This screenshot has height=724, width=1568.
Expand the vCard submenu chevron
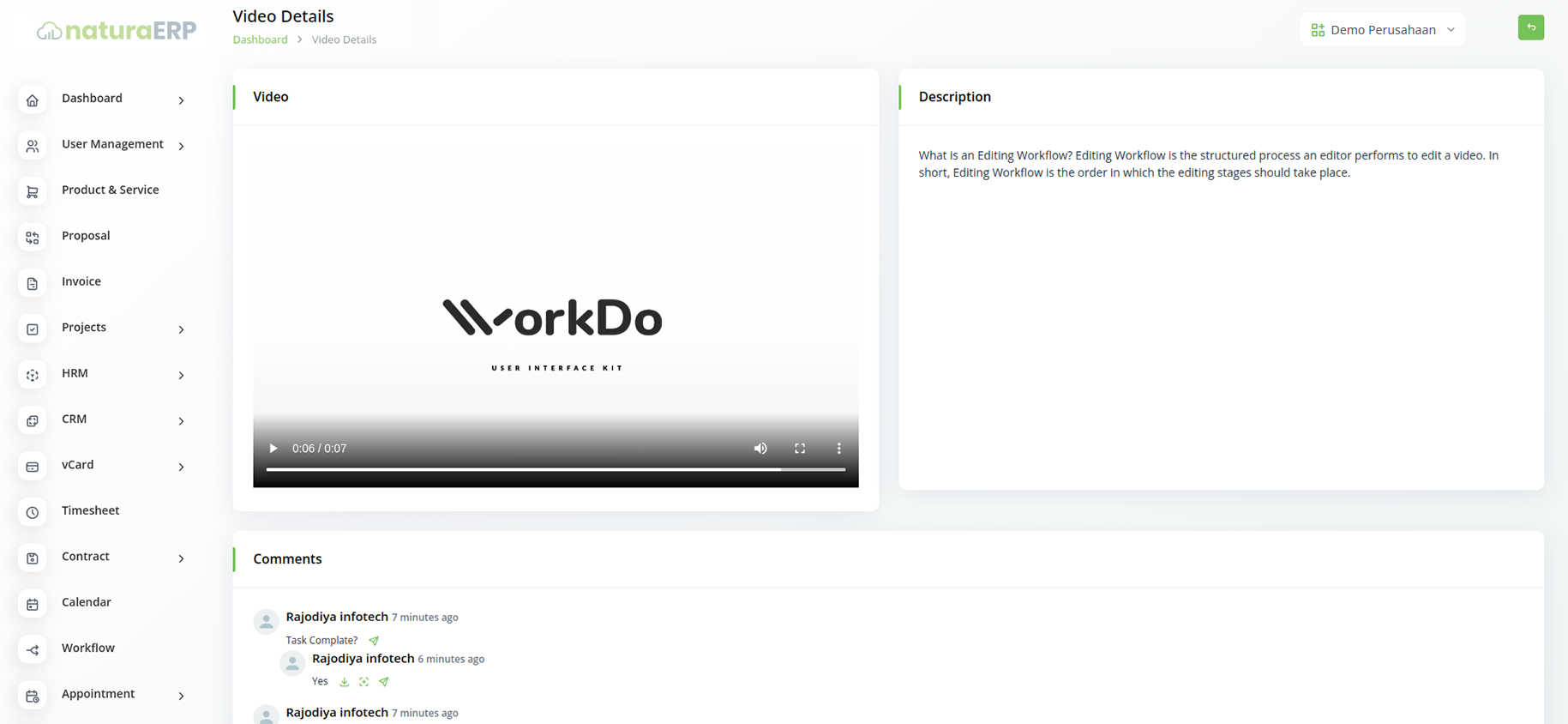181,467
